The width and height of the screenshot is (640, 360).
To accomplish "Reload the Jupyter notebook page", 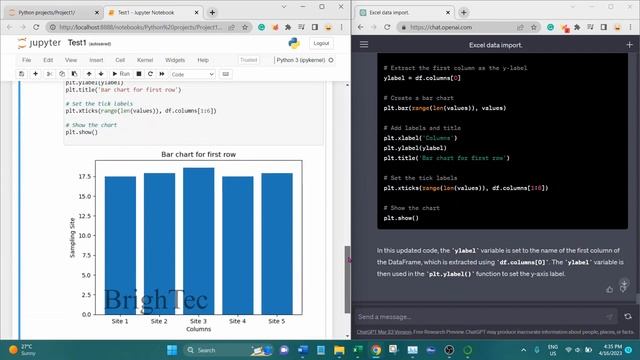I will coord(36,27).
